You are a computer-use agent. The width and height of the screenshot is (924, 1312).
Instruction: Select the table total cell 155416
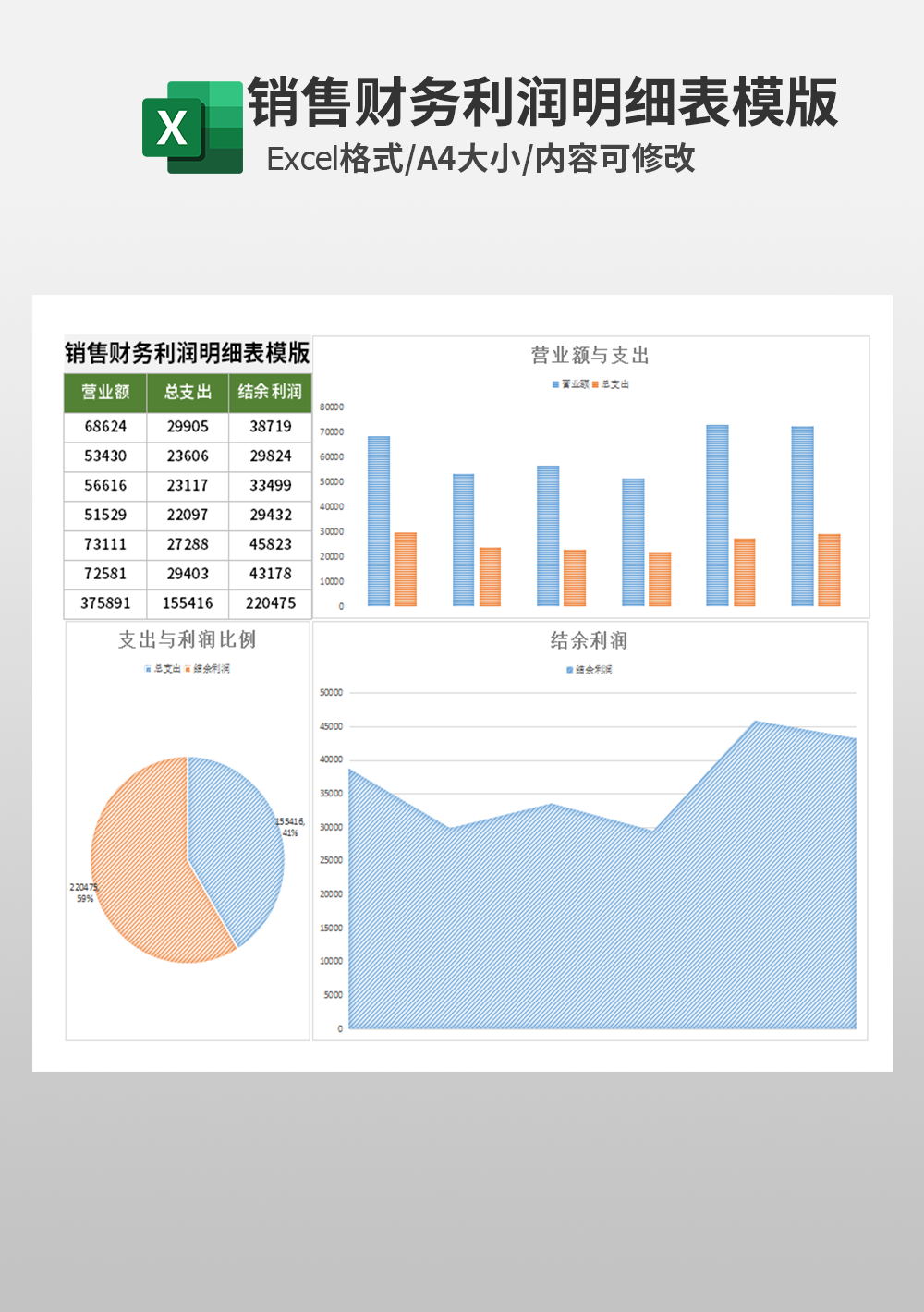pos(188,604)
